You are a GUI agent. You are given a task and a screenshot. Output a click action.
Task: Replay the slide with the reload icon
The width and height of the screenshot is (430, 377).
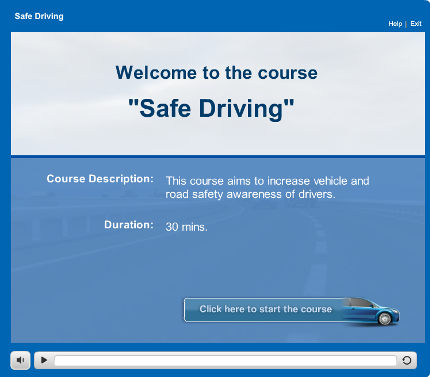[407, 360]
